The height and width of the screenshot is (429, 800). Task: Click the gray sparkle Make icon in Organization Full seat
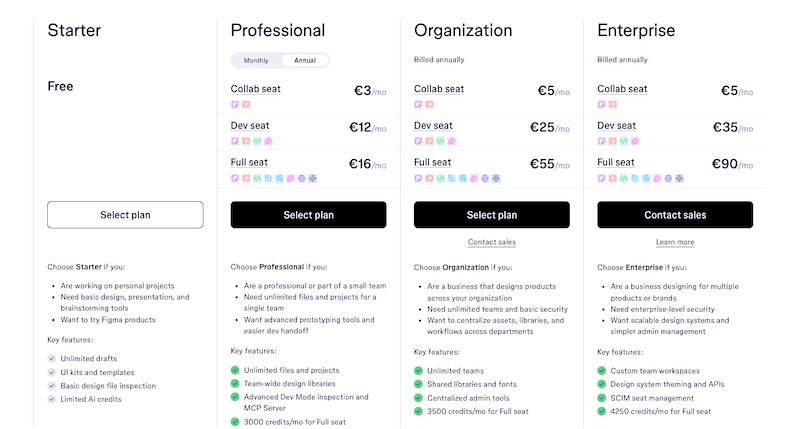(x=496, y=179)
